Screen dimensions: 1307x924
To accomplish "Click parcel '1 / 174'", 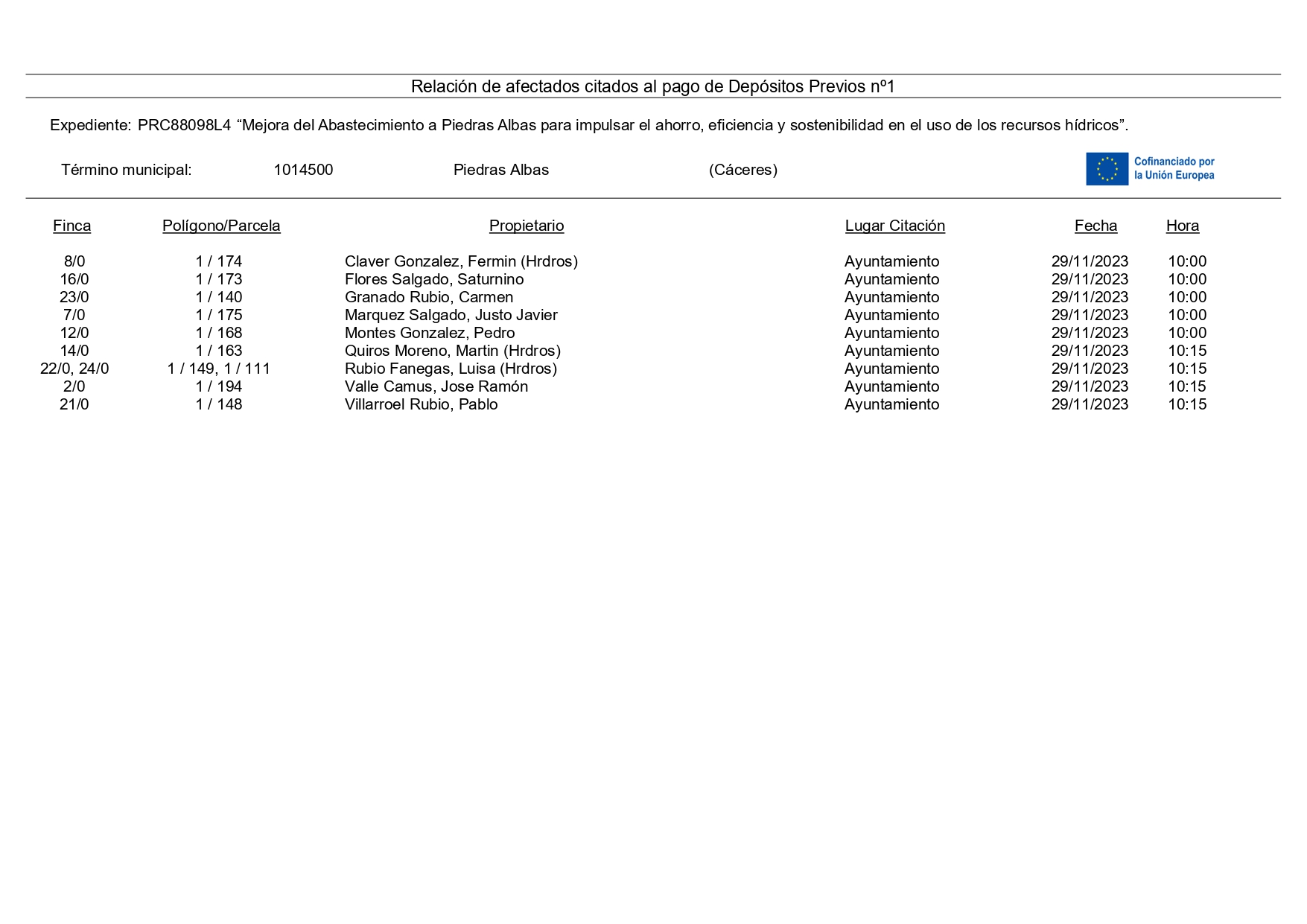I will pos(219,261).
